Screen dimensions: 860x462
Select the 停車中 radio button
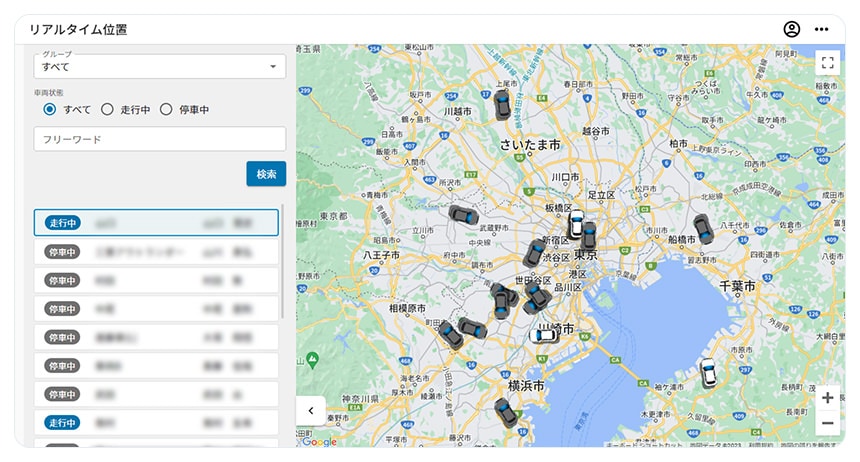(166, 109)
